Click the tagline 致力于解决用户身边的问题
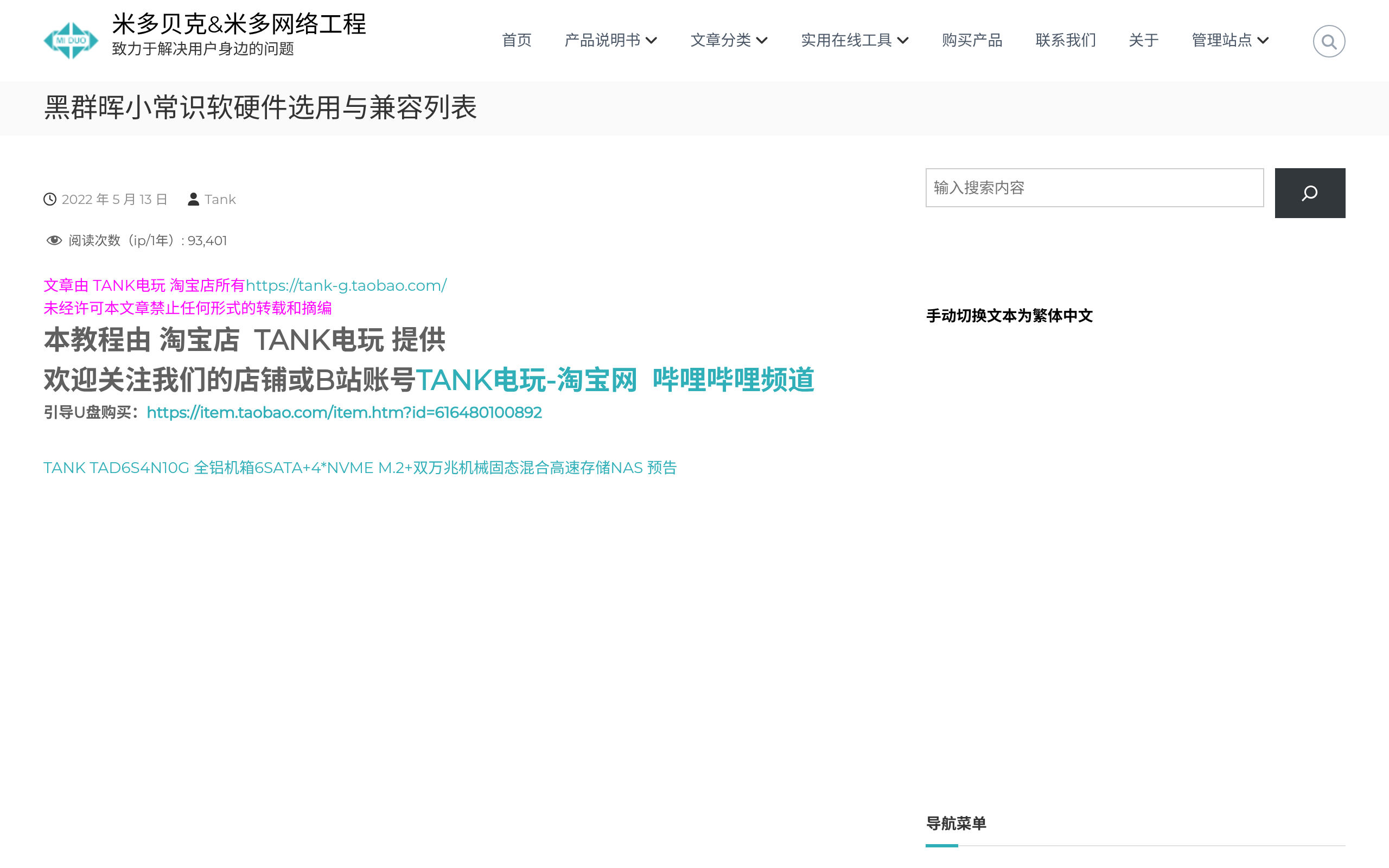Screen dimensions: 1389x868 pyautogui.click(x=202, y=49)
